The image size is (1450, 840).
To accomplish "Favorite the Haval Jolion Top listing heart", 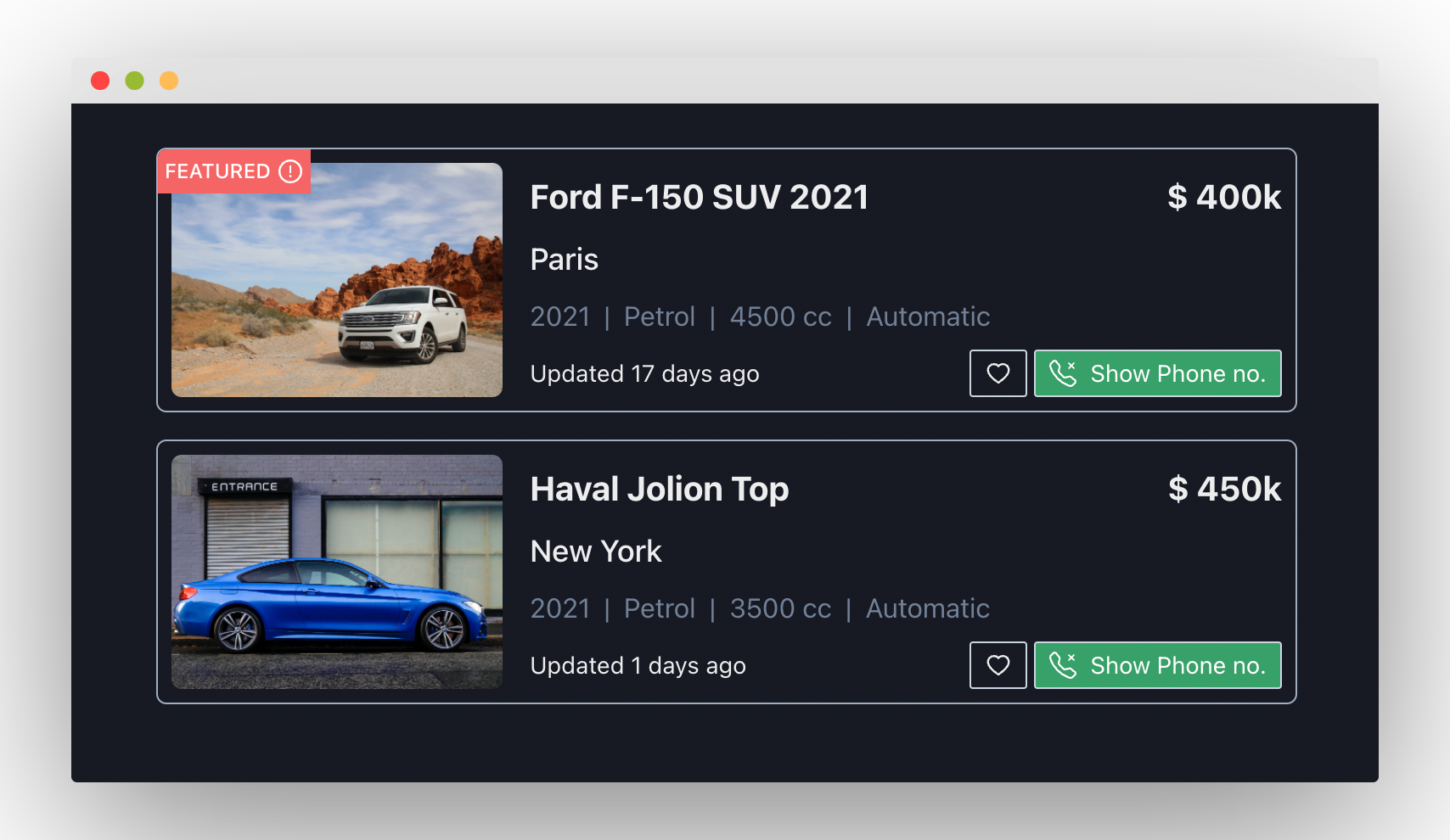I will tap(998, 665).
